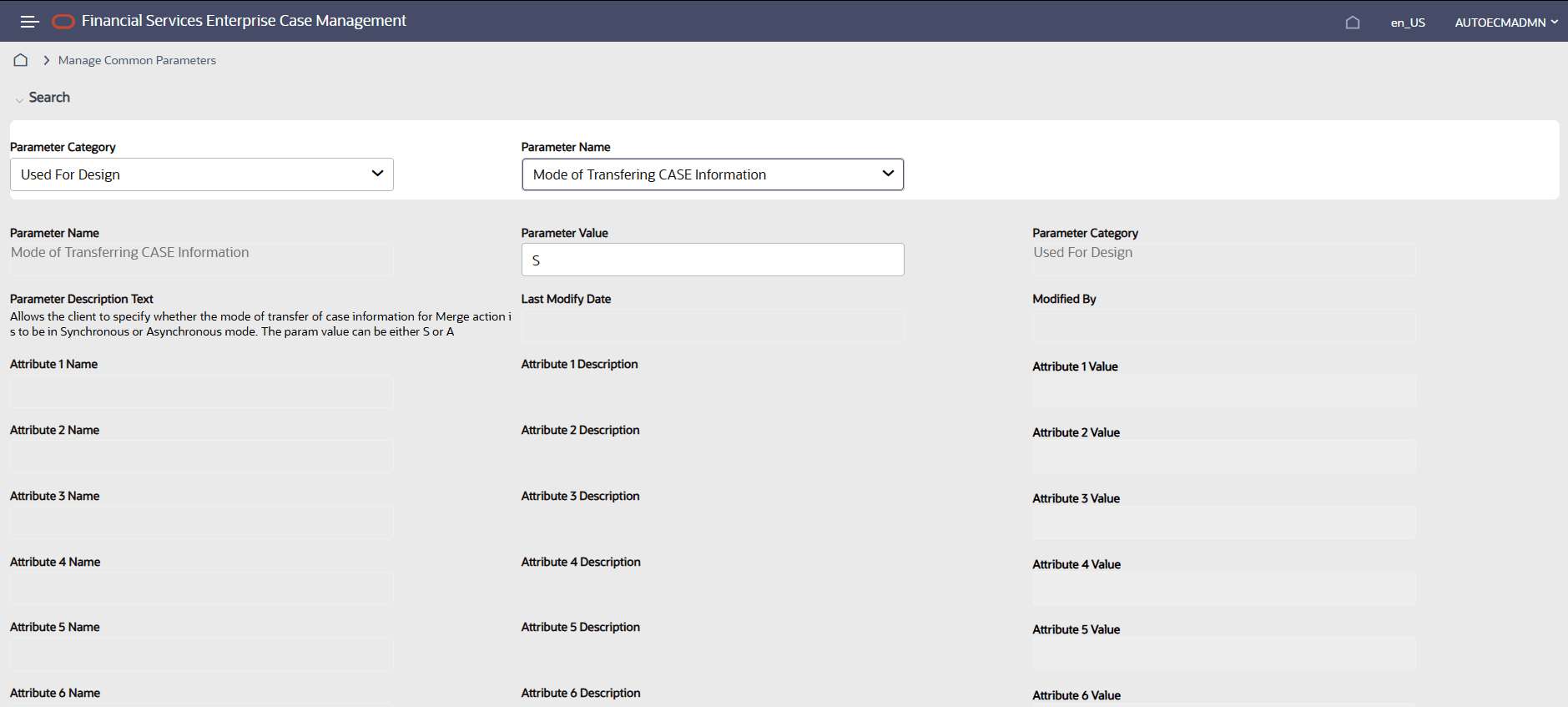Click the breadcrumb home icon

tap(21, 60)
